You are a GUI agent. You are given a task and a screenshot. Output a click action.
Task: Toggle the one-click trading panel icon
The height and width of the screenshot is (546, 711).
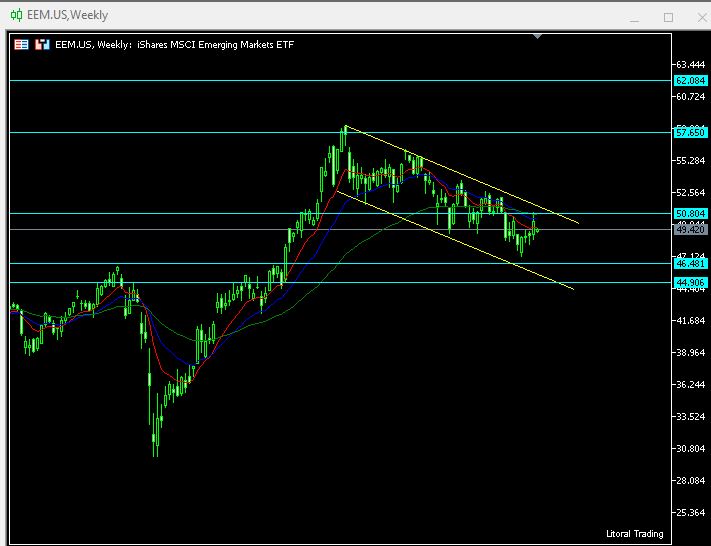(42, 44)
